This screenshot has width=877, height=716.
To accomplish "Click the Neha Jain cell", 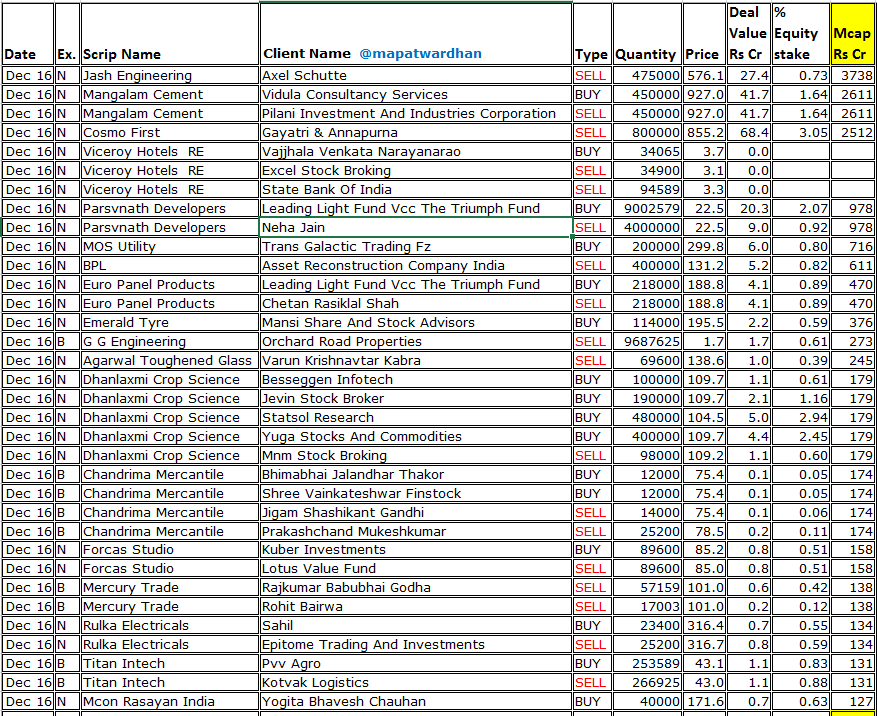I will pyautogui.click(x=416, y=228).
